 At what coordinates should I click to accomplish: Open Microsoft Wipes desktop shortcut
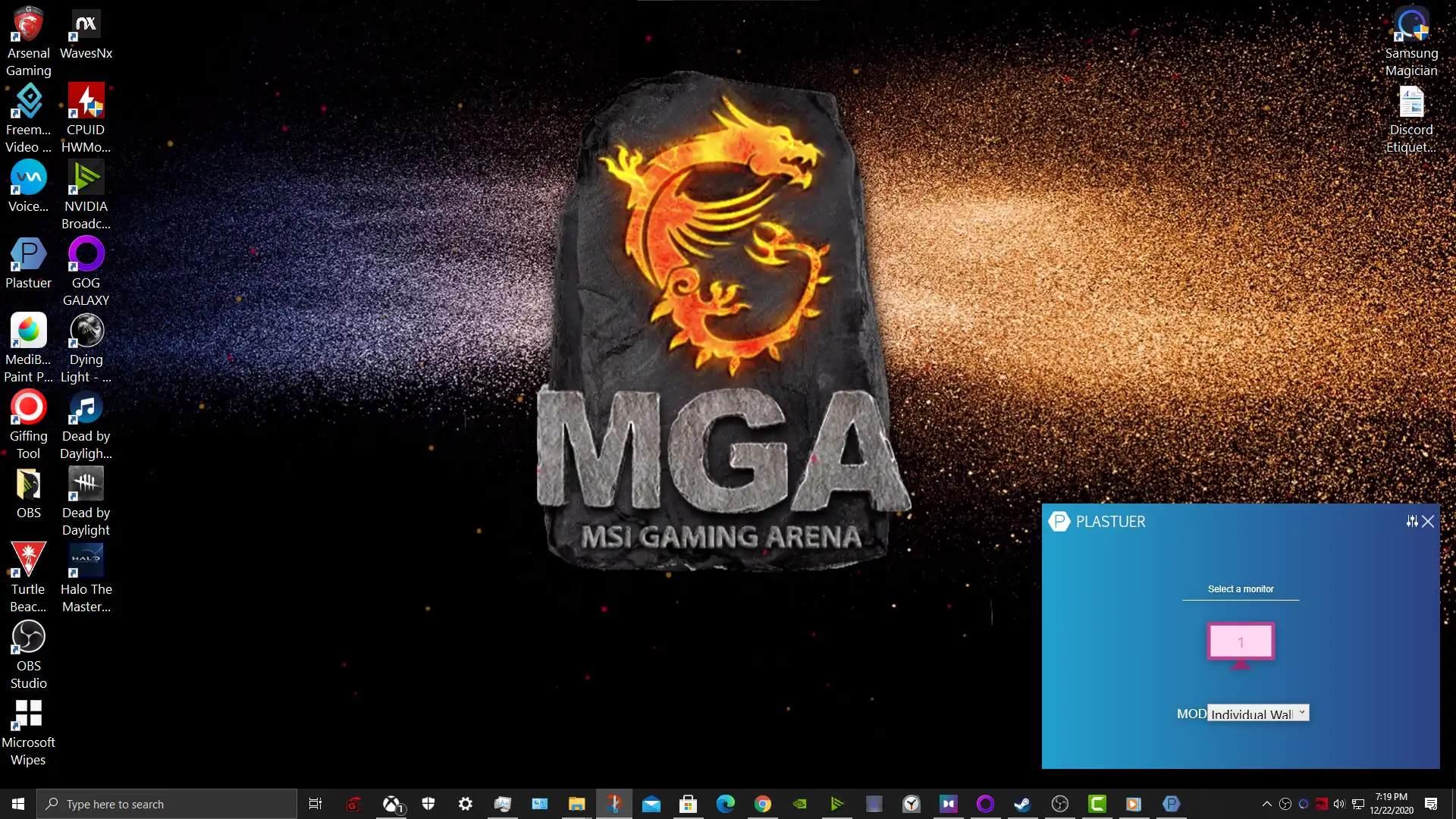coord(29,732)
